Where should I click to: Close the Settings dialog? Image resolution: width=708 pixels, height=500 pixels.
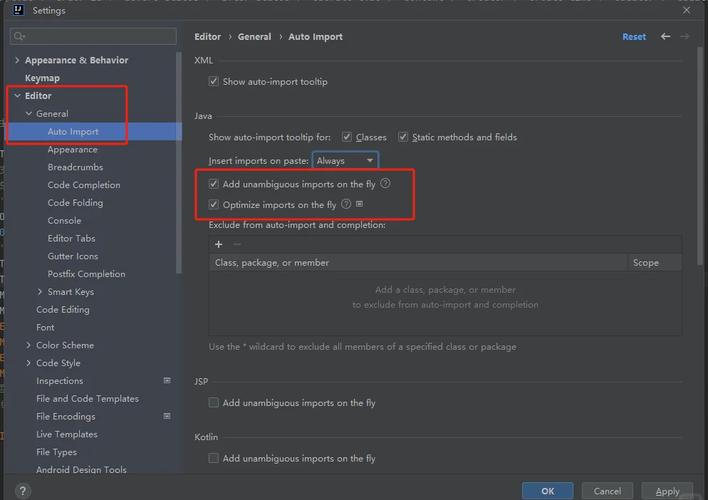pos(686,10)
